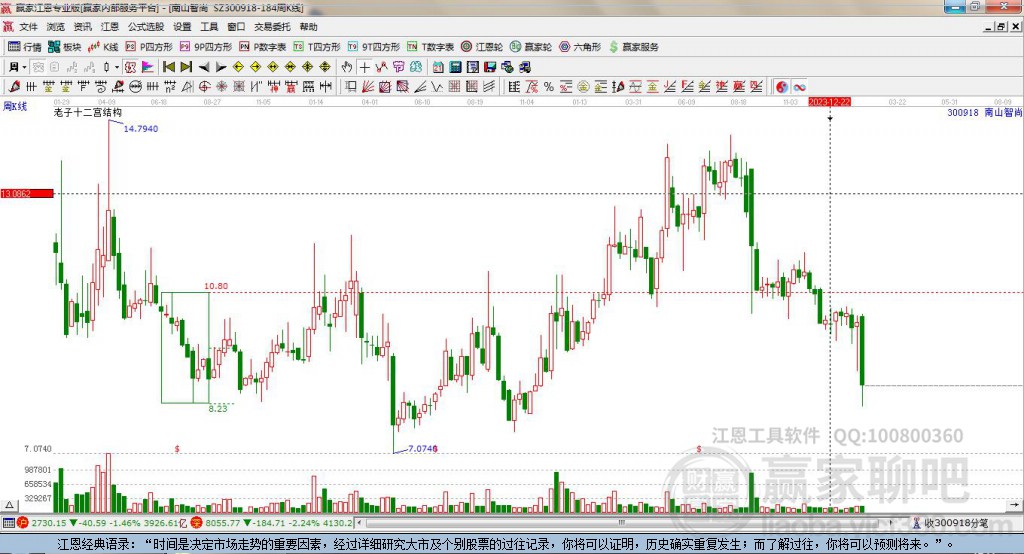The image size is (1024, 554).
Task: Click the horizontal chart scrollbar thumb
Action: point(621,523)
